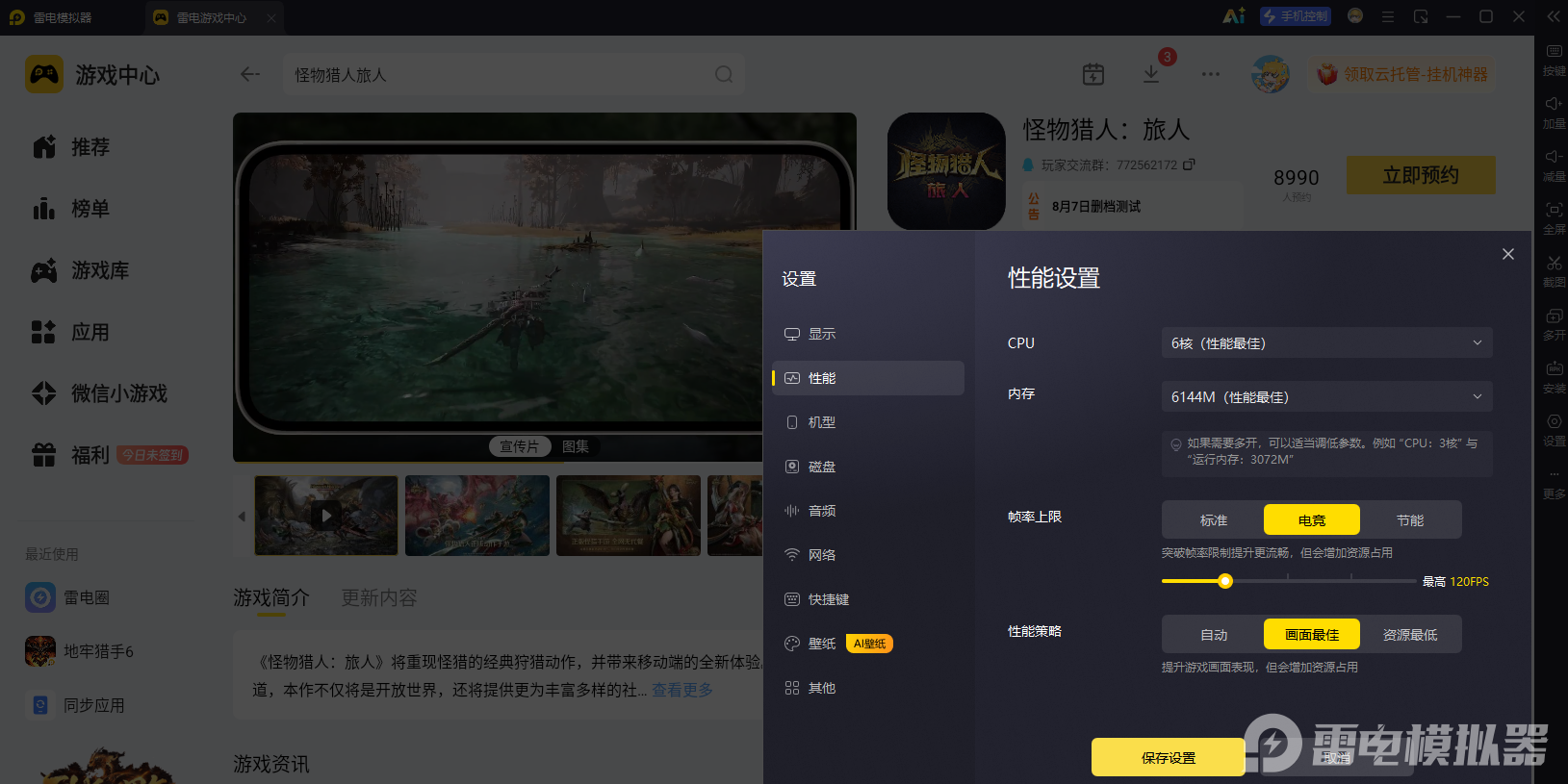Switch to the 雷电模拟器 title bar tab
1568x784 pixels.
coord(50,17)
